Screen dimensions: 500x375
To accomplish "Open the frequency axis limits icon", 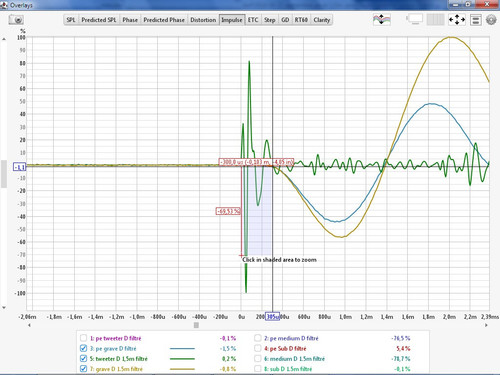I will click(x=435, y=20).
